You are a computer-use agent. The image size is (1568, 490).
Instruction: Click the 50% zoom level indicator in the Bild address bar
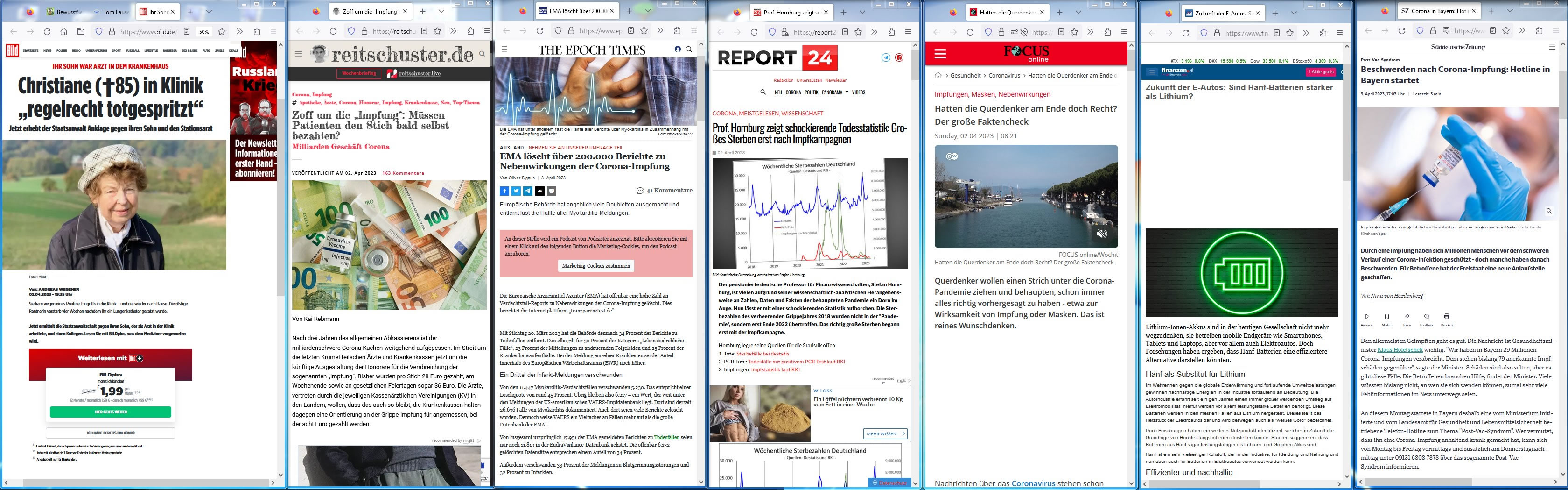(204, 32)
